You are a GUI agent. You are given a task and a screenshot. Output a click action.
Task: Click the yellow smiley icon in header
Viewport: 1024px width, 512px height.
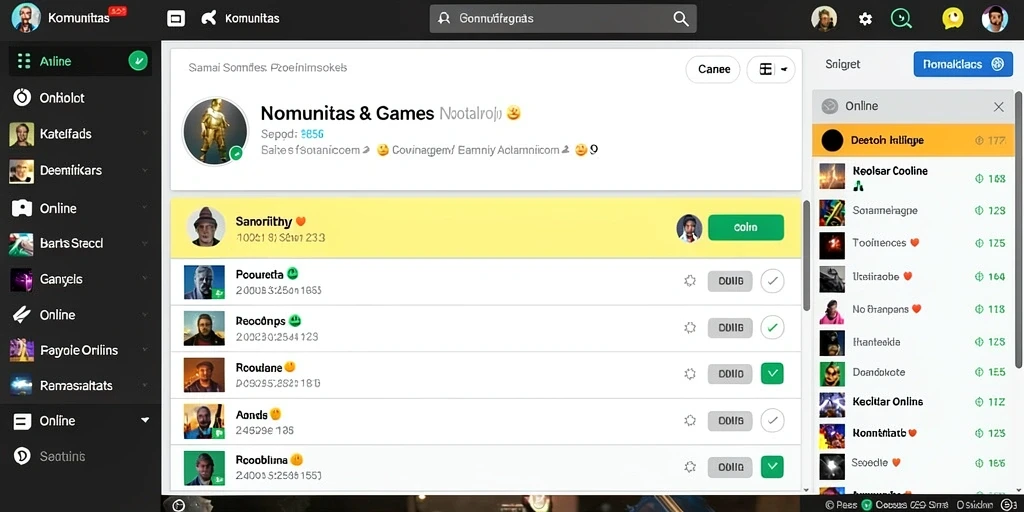(953, 18)
